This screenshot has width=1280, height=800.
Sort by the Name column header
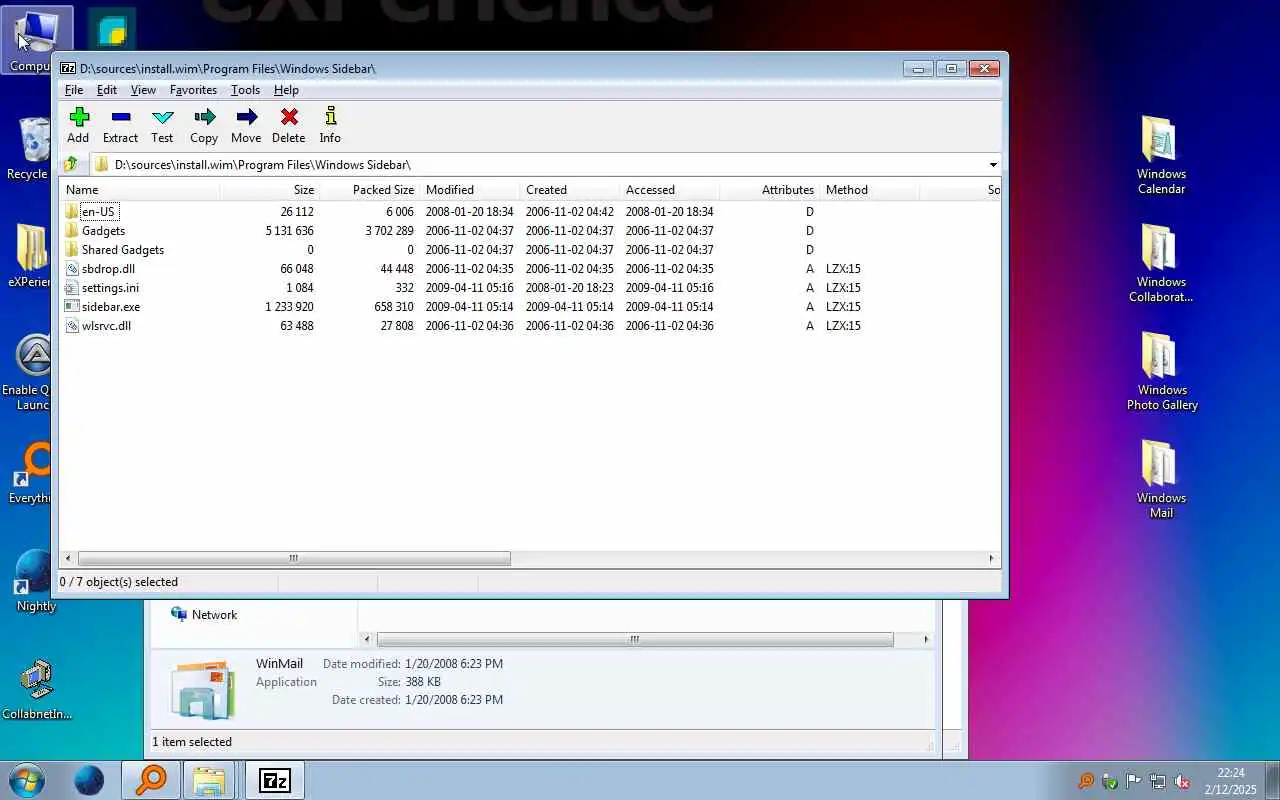coord(140,190)
